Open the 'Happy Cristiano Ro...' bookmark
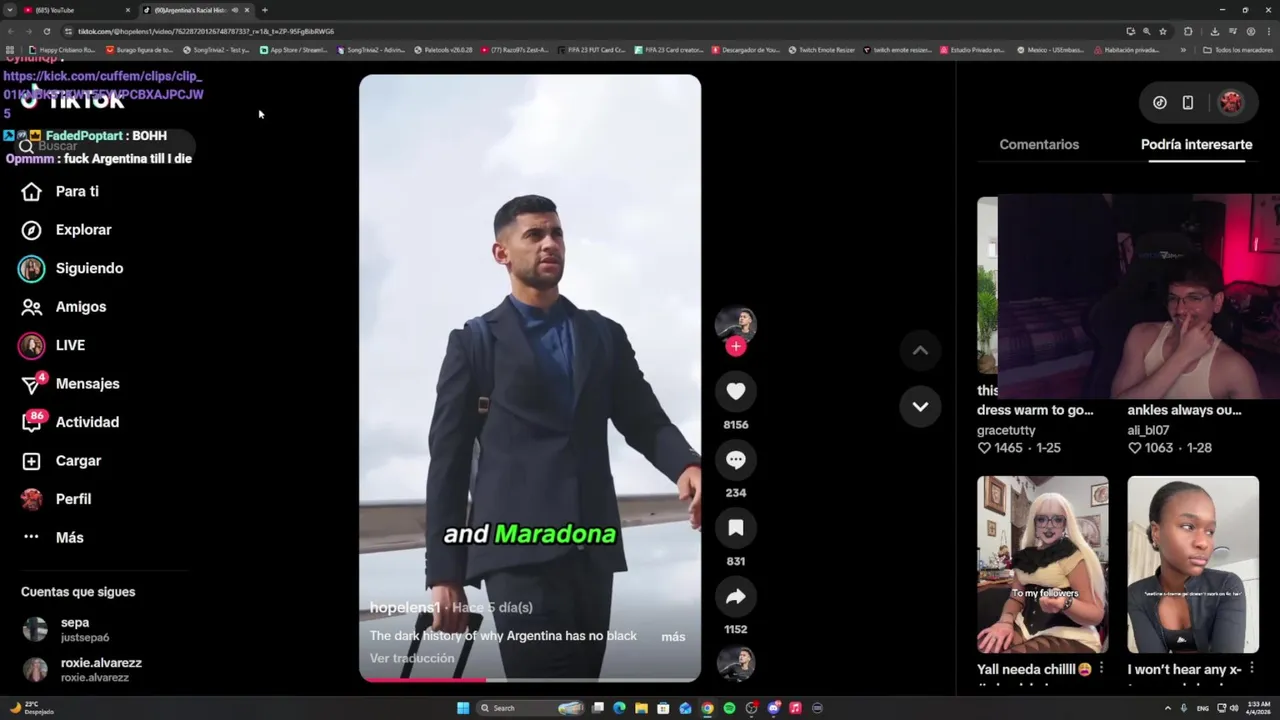 click(x=62, y=50)
